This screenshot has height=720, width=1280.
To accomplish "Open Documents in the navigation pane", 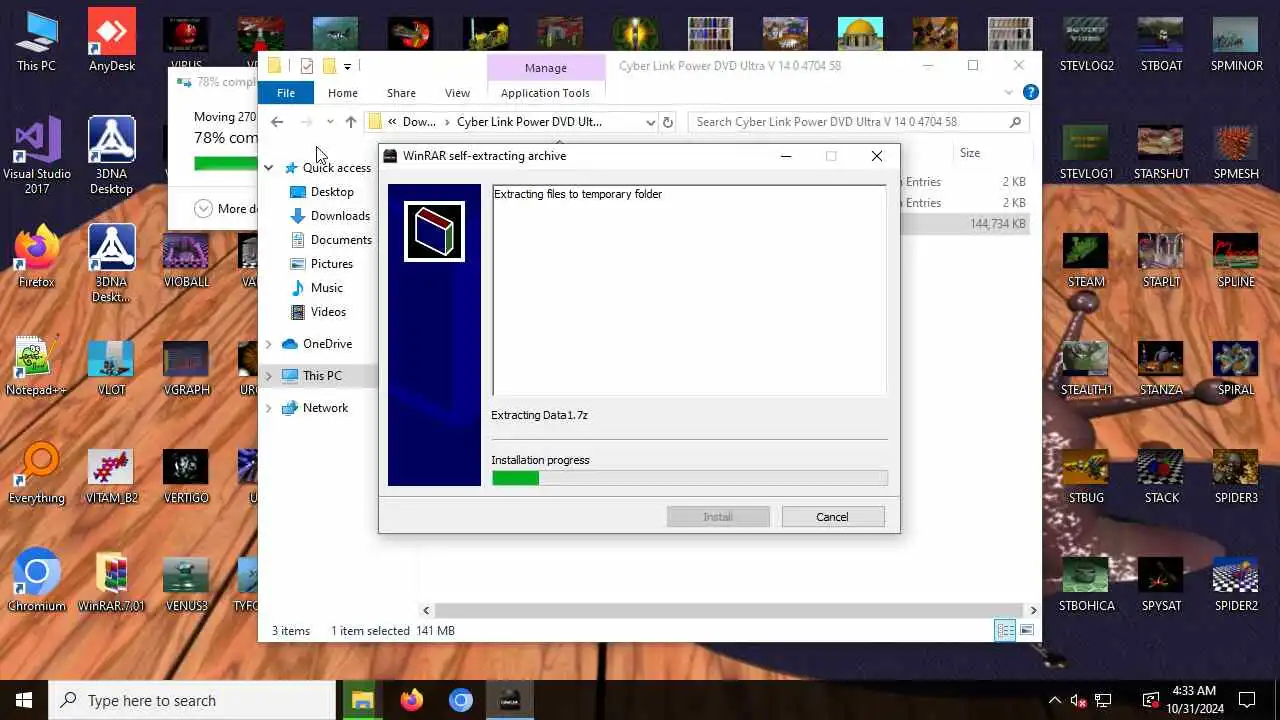I will click(341, 240).
